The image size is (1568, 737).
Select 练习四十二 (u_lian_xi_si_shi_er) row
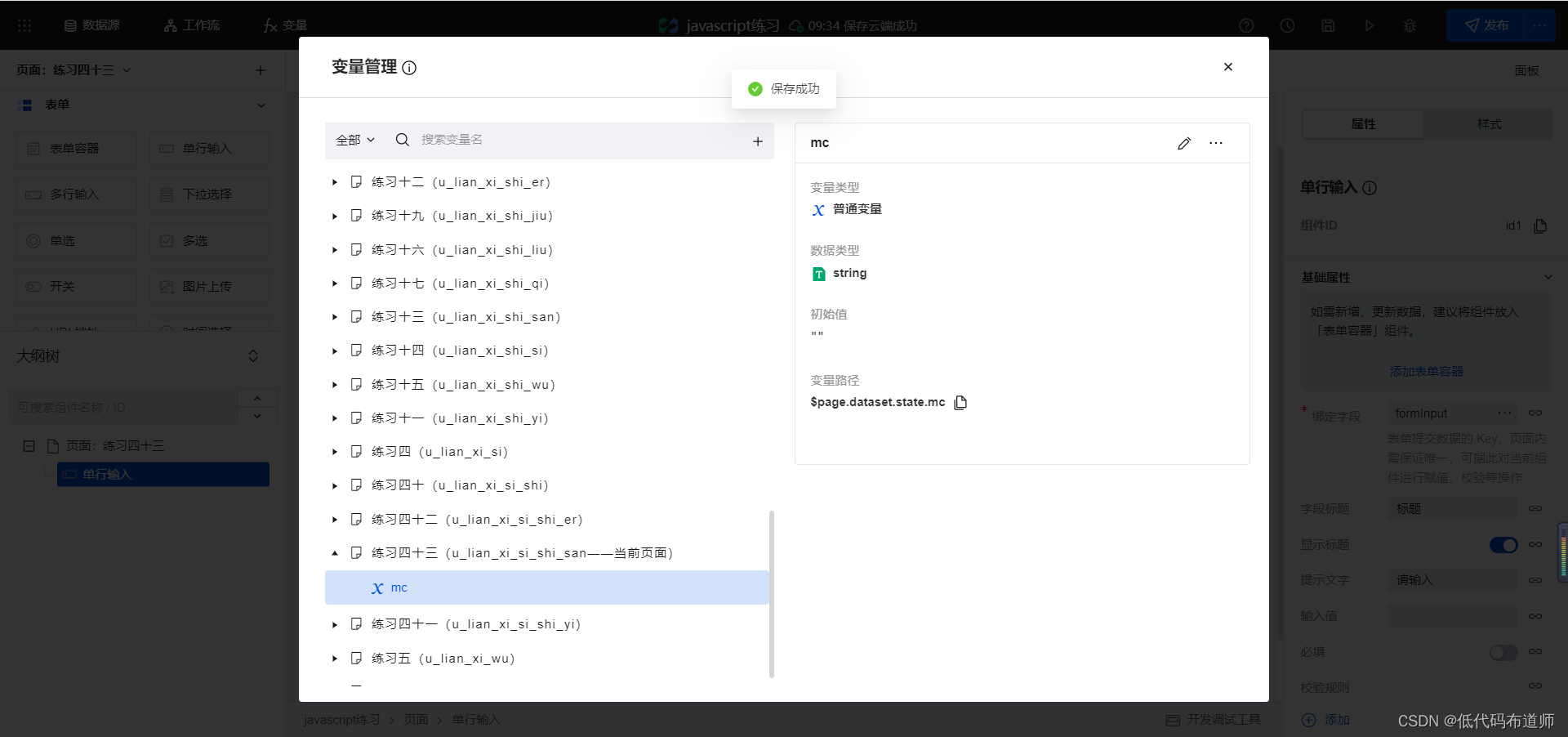click(546, 520)
